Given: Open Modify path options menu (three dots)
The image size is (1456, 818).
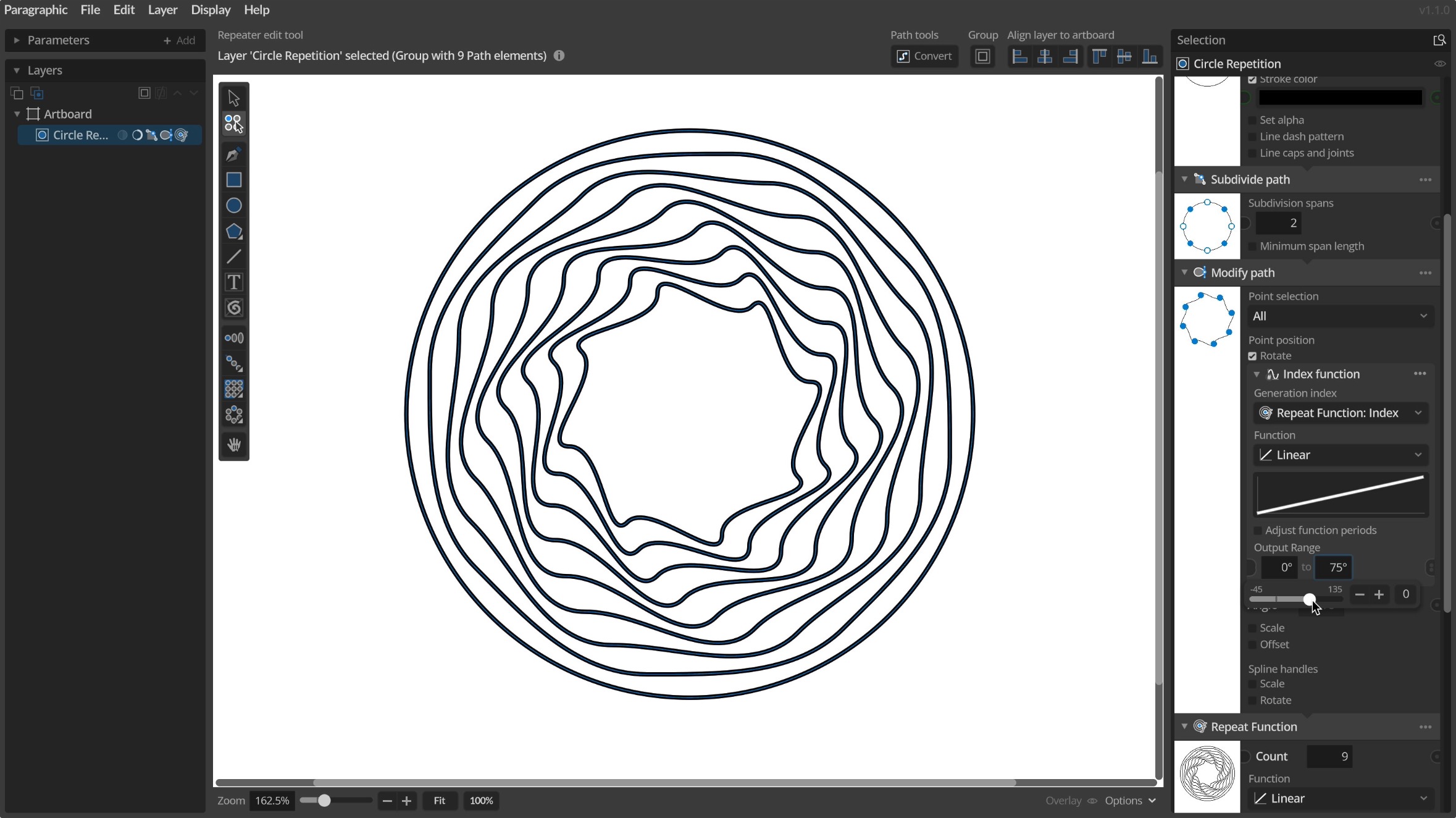Looking at the screenshot, I should 1425,273.
